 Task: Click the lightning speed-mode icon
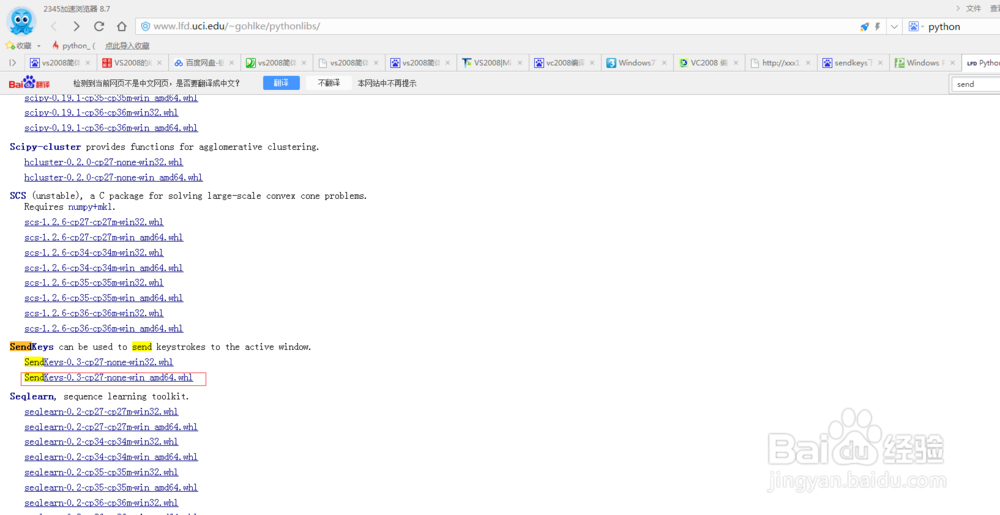[x=878, y=27]
